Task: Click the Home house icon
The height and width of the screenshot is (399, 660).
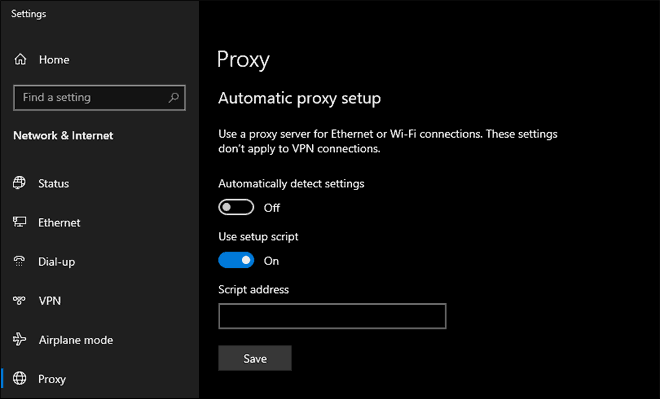Action: point(20,59)
